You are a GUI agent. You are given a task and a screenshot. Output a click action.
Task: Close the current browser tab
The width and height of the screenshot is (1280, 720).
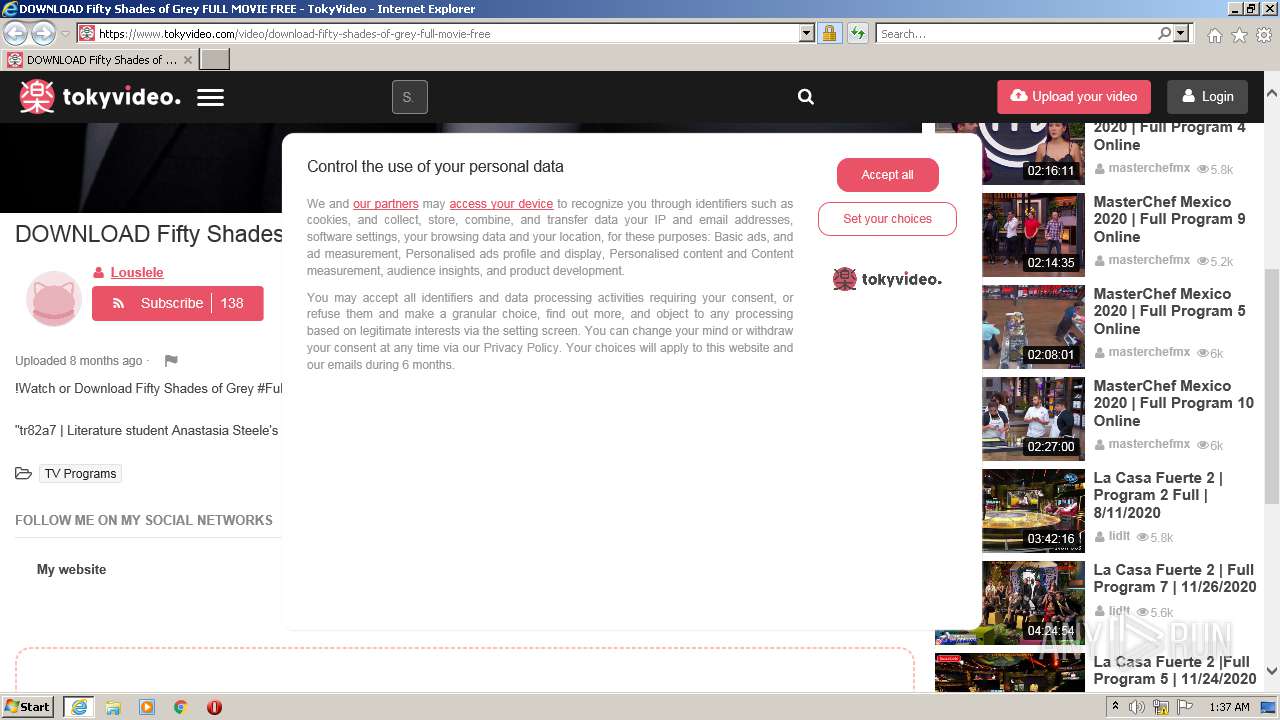[187, 60]
